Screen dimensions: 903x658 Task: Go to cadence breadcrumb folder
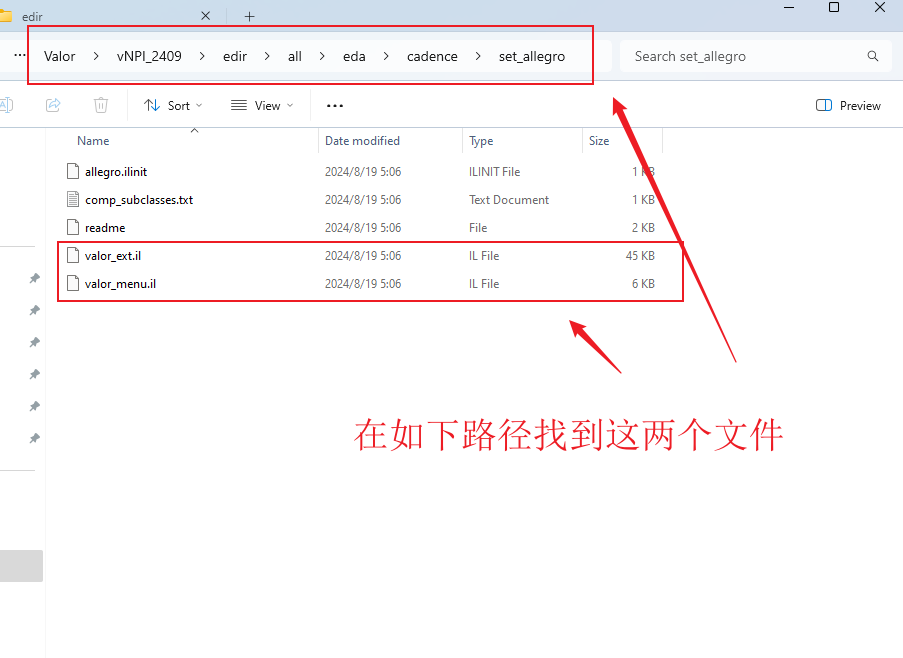432,56
